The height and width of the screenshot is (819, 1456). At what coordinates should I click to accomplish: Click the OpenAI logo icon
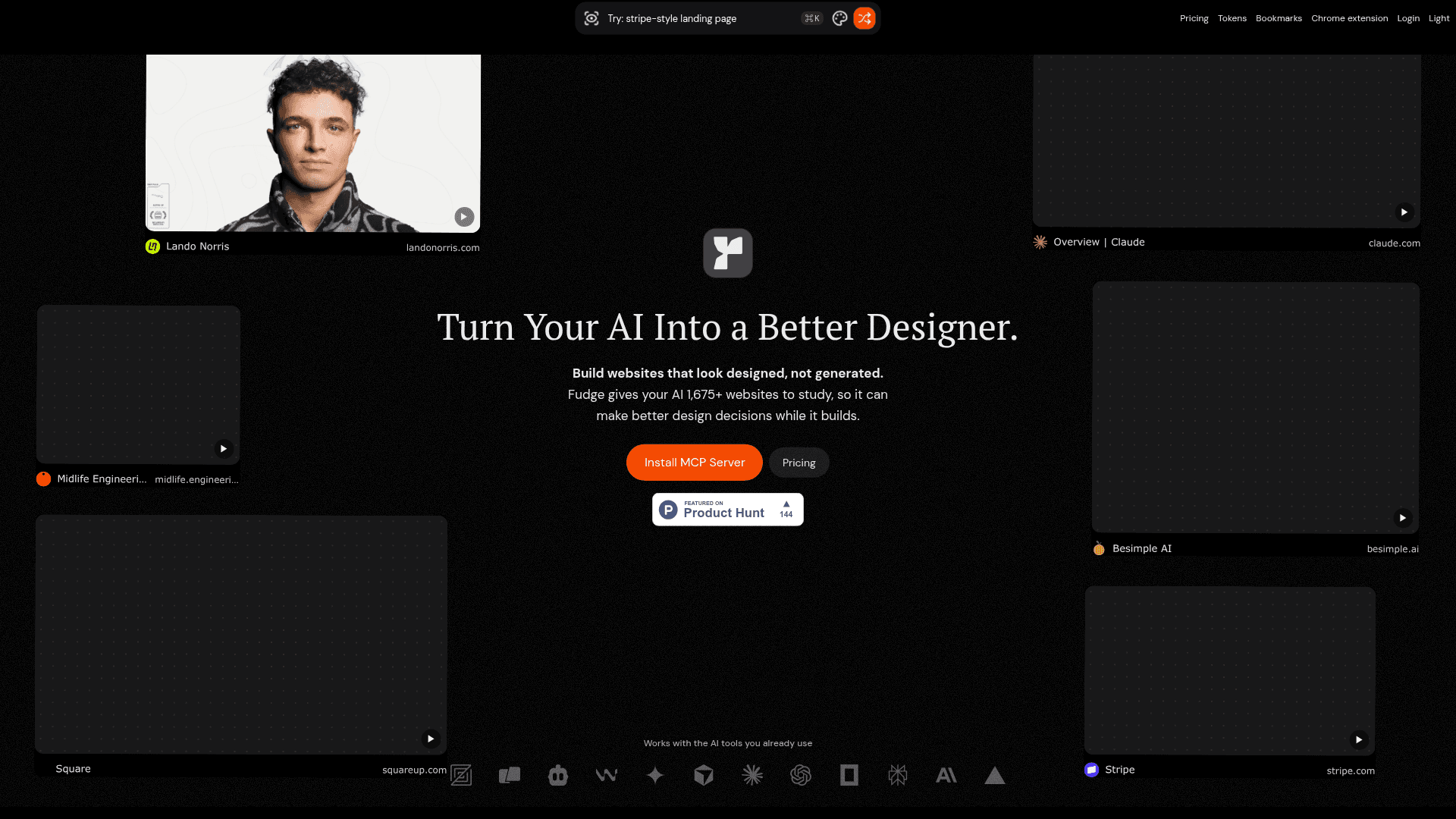click(x=801, y=775)
